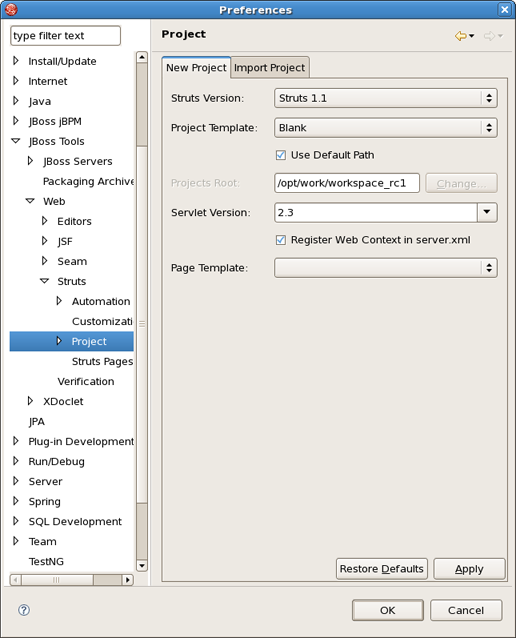
Task: Click the Servlet Version text field
Action: click(x=376, y=212)
